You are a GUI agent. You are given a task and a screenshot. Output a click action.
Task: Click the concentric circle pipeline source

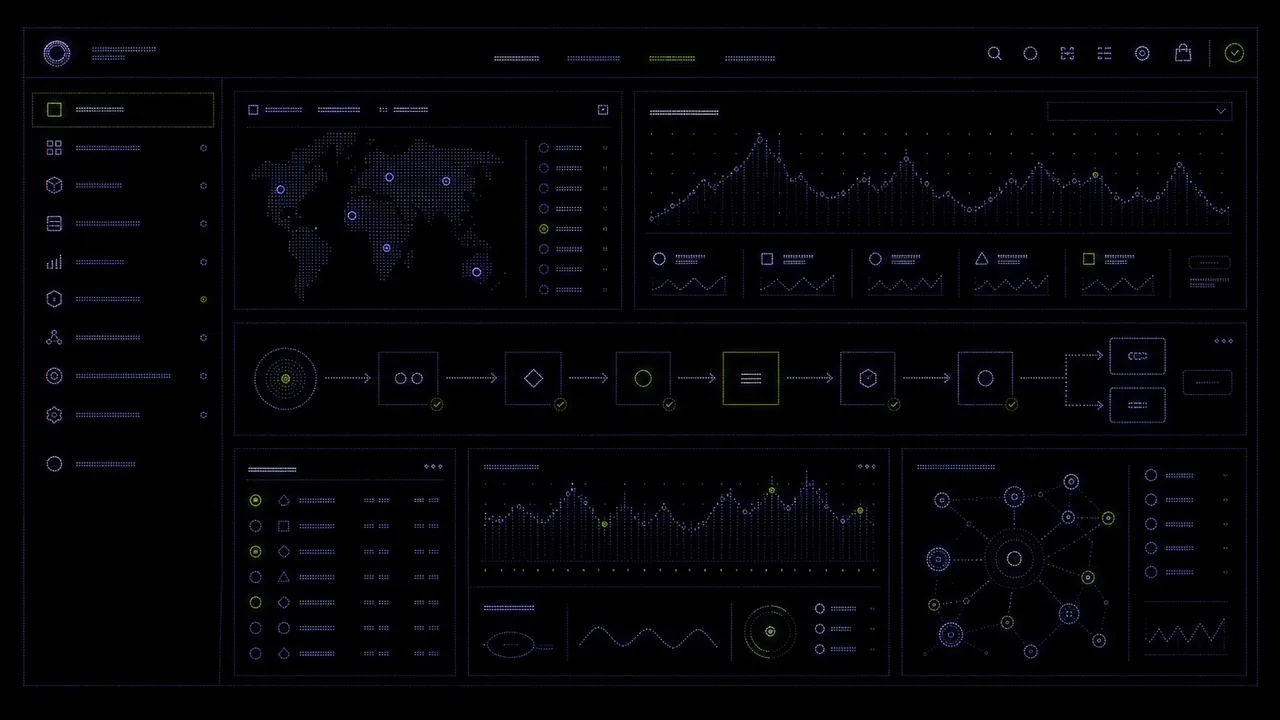[x=285, y=379]
